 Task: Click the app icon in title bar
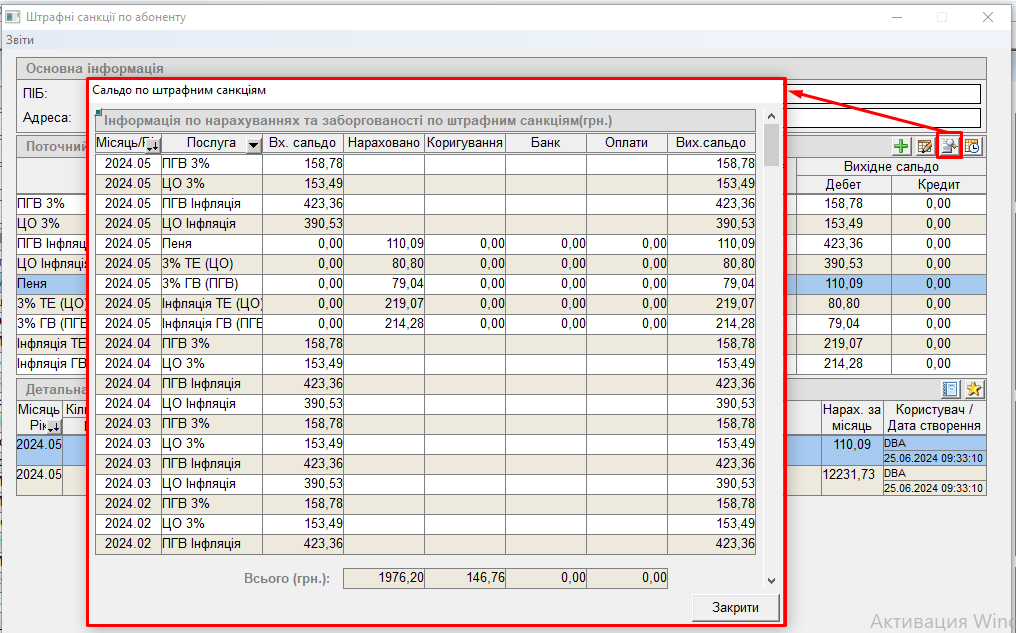(x=13, y=17)
